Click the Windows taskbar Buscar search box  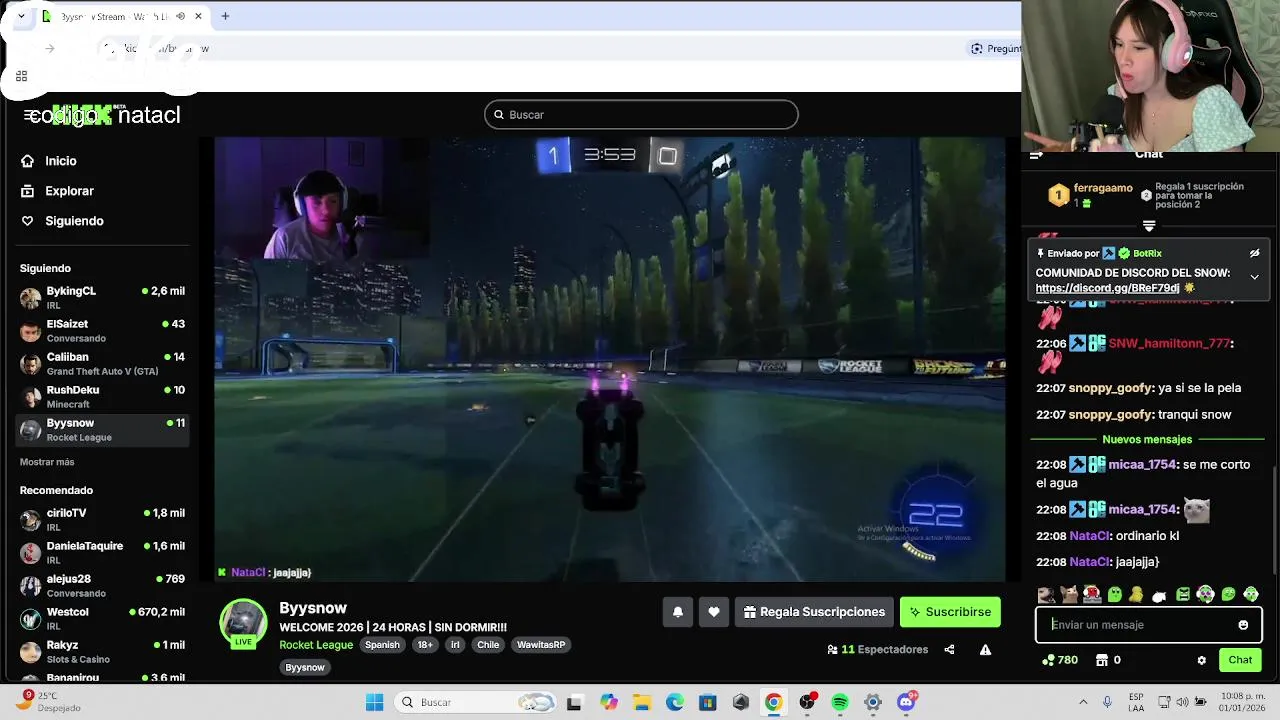(x=476, y=702)
